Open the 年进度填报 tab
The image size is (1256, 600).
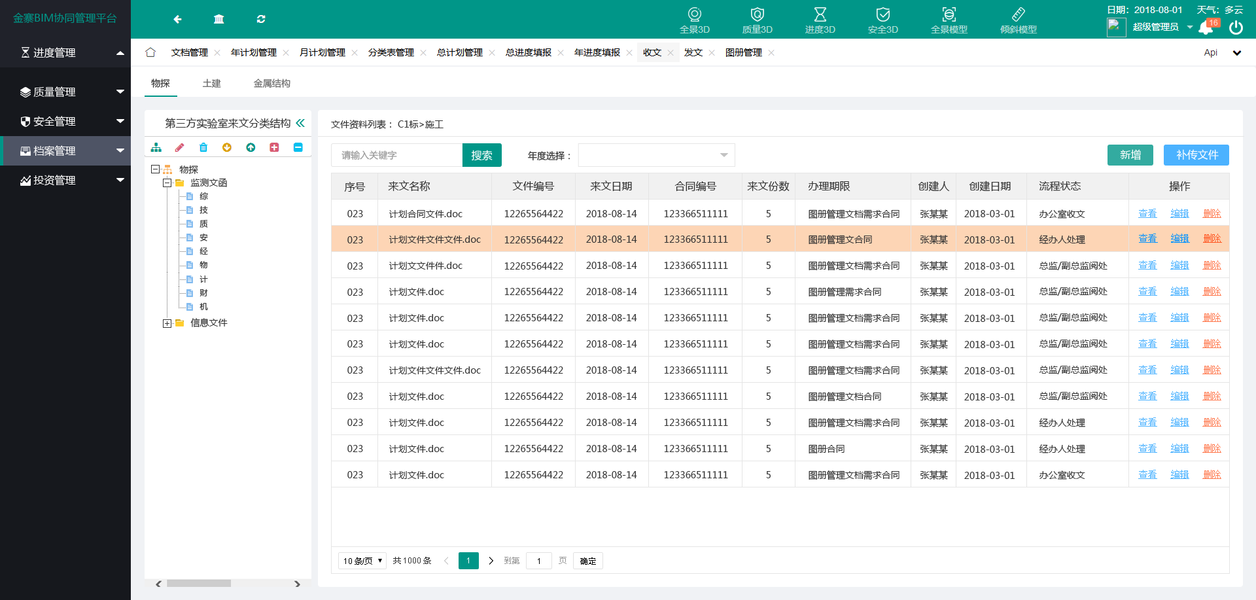click(x=597, y=53)
